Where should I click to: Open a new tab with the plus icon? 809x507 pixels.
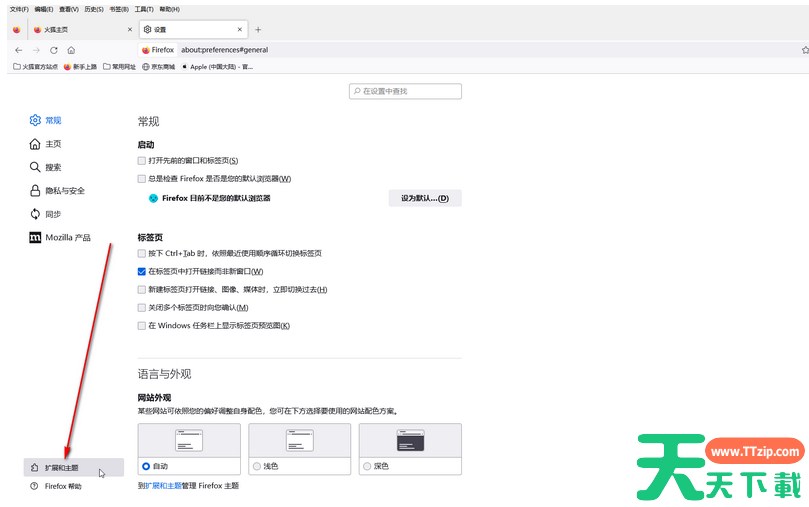pyautogui.click(x=258, y=30)
